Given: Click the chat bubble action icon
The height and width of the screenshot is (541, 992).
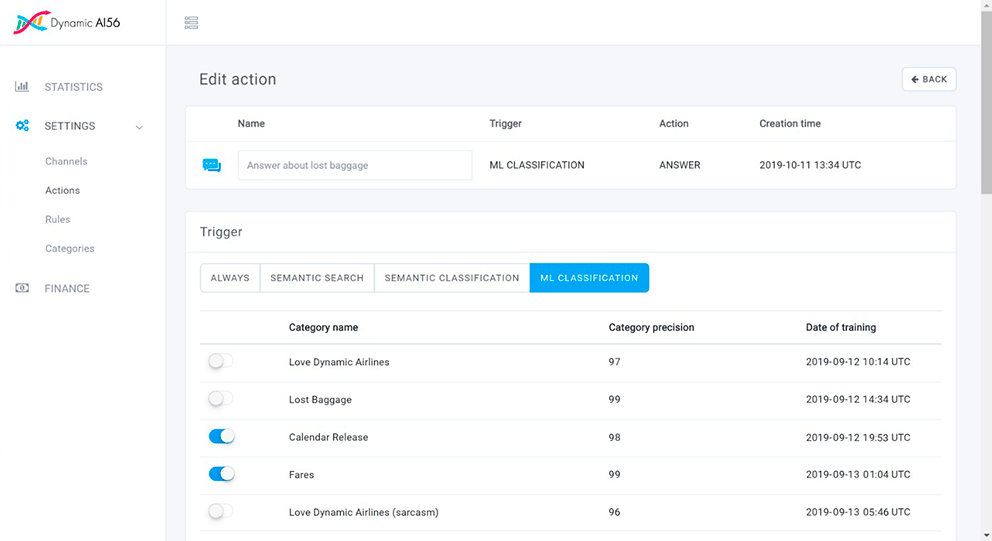Looking at the screenshot, I should 212,165.
